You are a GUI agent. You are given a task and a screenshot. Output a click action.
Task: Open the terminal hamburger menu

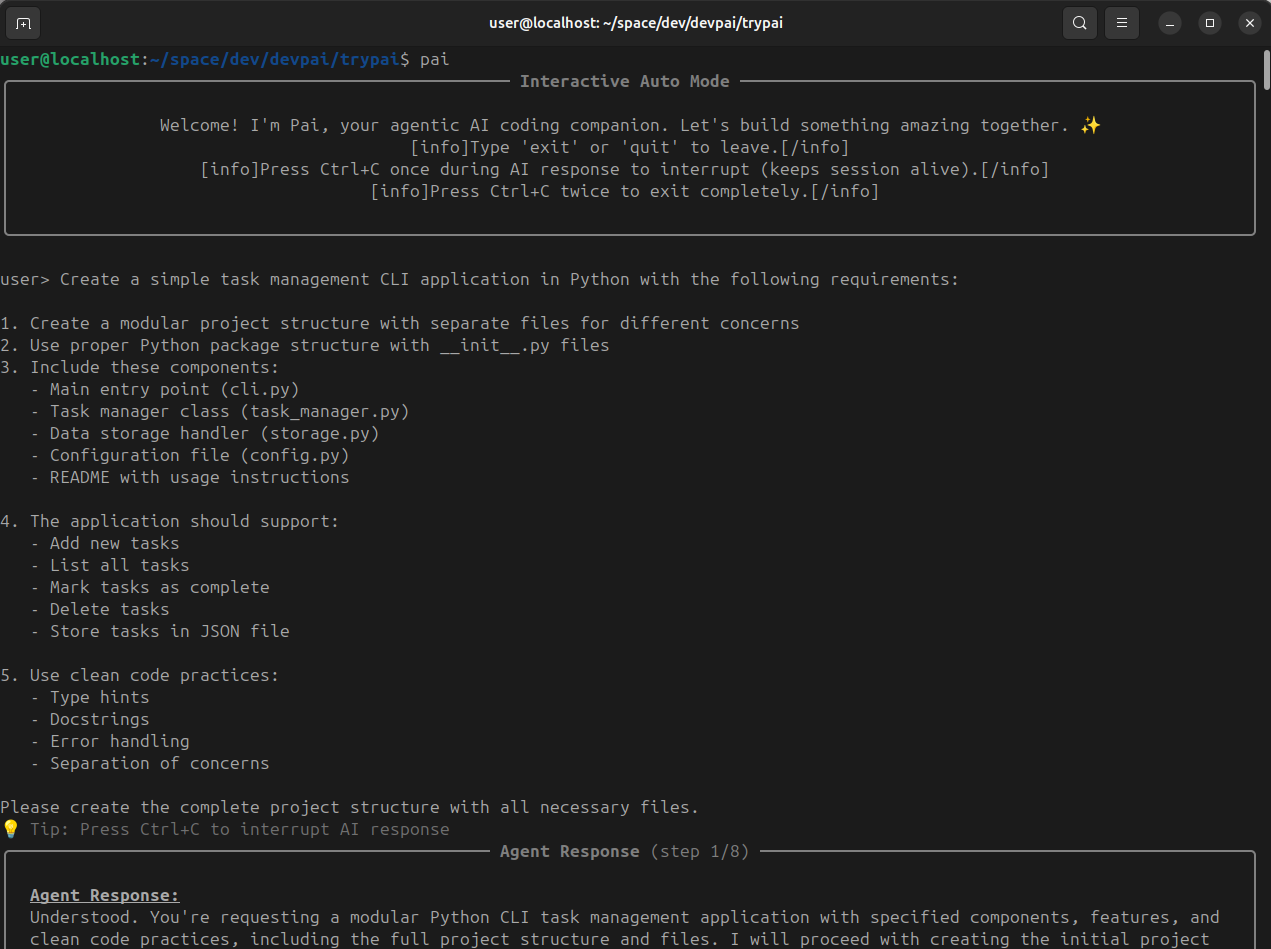pos(1122,22)
